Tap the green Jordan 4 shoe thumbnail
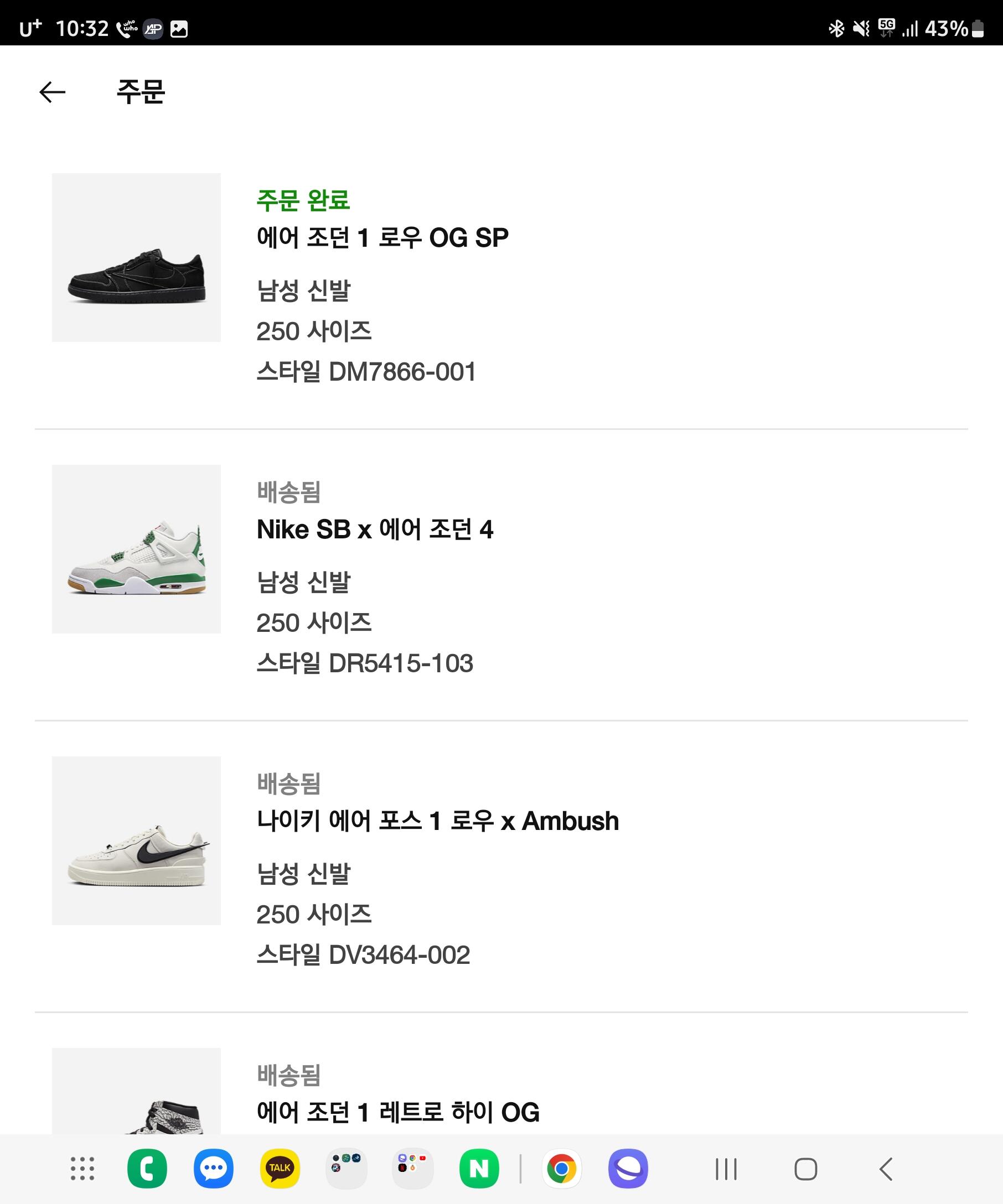This screenshot has width=1003, height=1204. tap(137, 549)
